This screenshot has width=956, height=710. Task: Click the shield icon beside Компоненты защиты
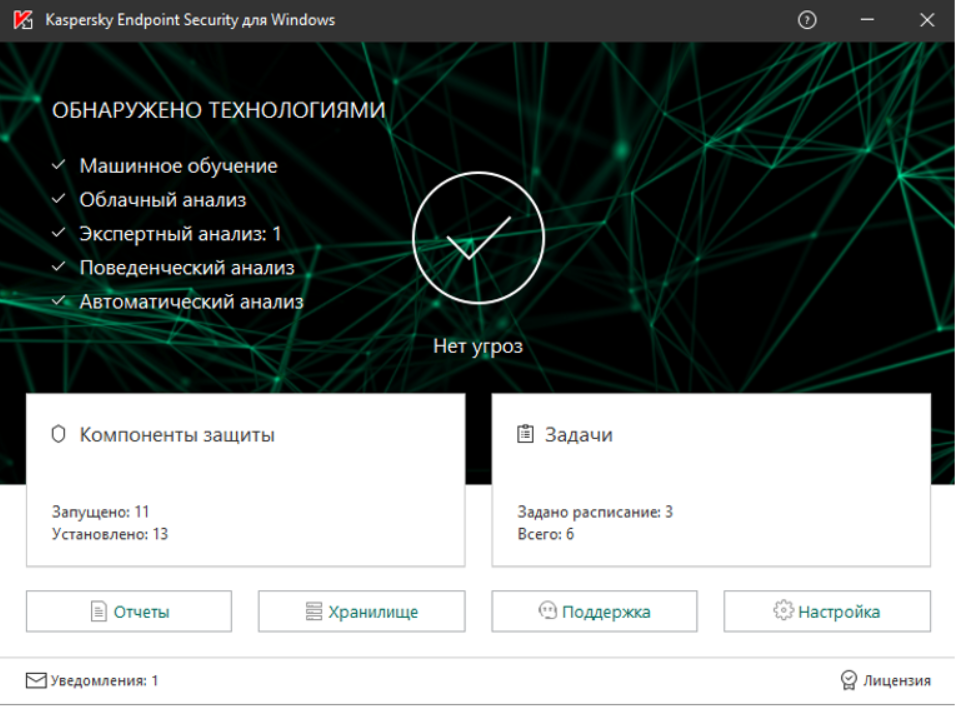(59, 434)
